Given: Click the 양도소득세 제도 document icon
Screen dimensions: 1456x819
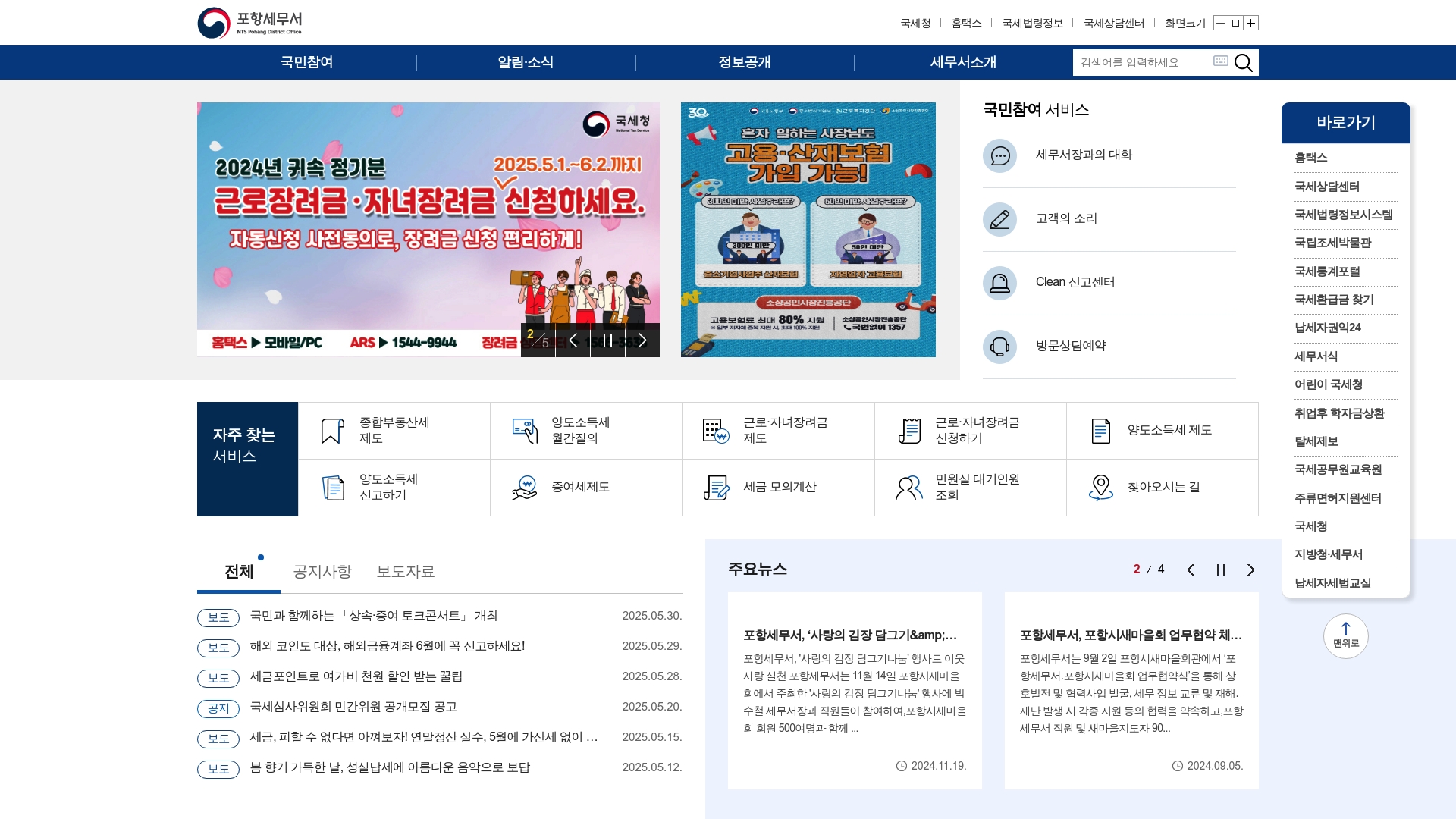Looking at the screenshot, I should pyautogui.click(x=1100, y=431).
